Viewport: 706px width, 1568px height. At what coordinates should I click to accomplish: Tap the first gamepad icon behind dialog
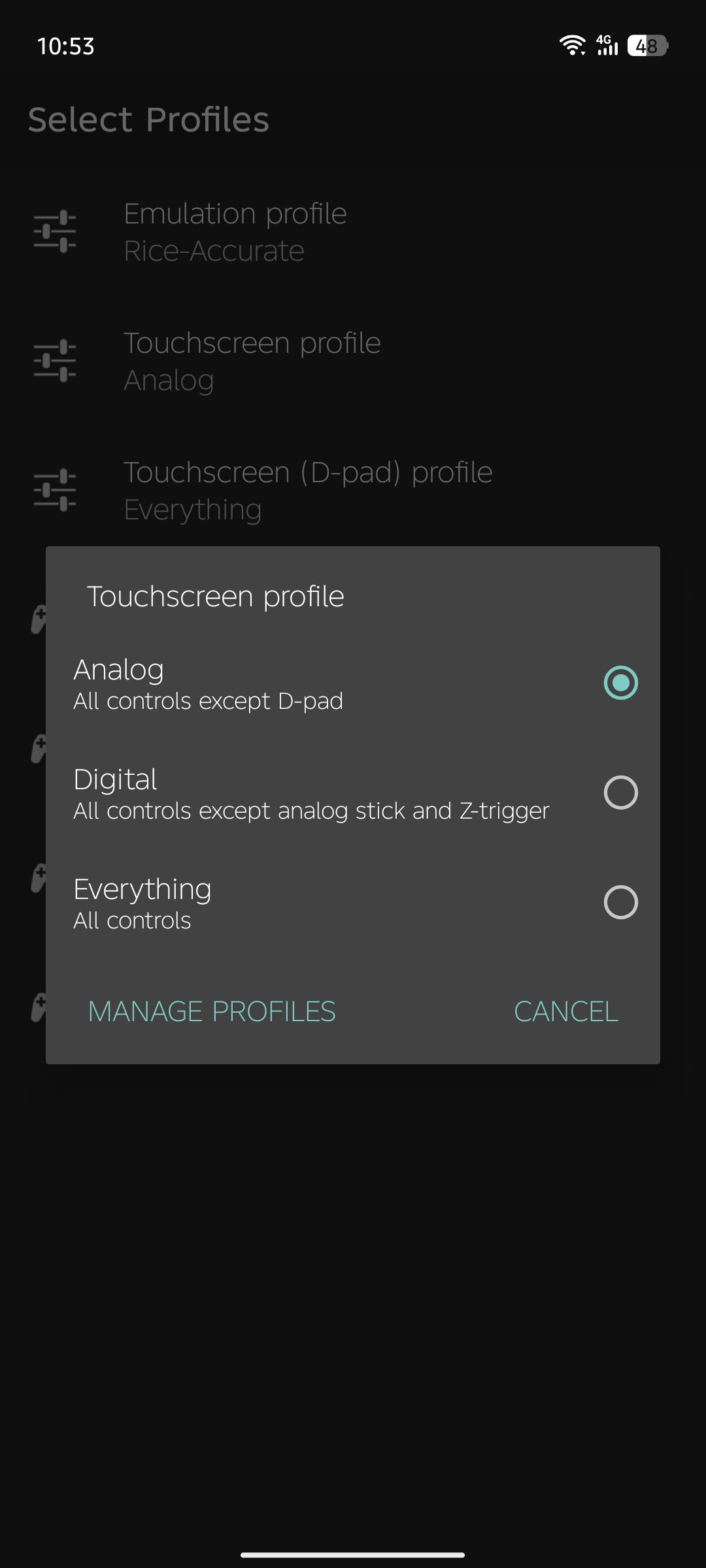point(39,619)
